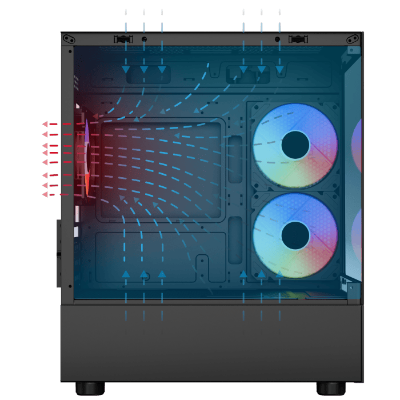Screen dimensions: 400x400
Task: Click the lower RGB fan's center hub
Action: [295, 235]
